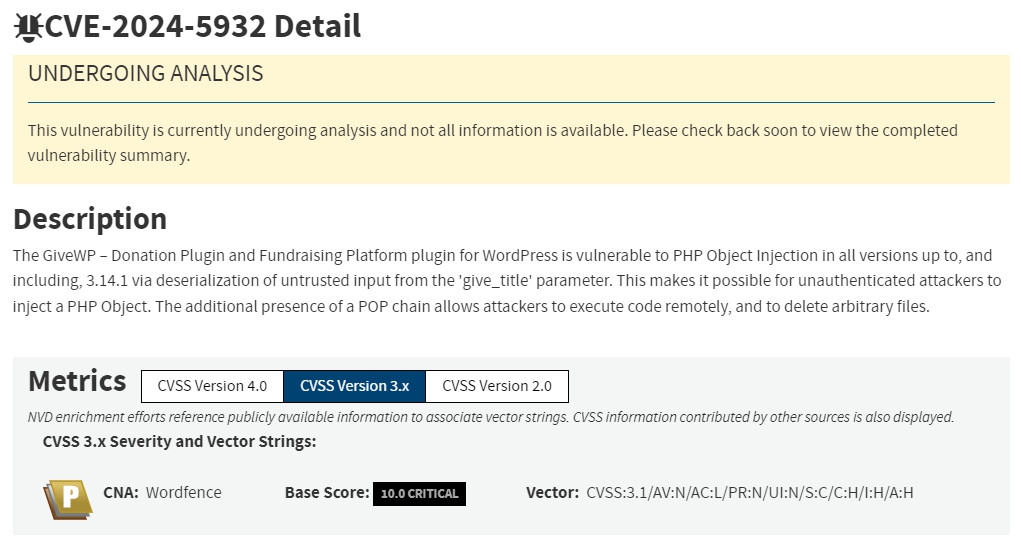Image resolution: width=1022 pixels, height=552 pixels.
Task: Click the bug icon beside the CVE title
Action: [x=28, y=27]
